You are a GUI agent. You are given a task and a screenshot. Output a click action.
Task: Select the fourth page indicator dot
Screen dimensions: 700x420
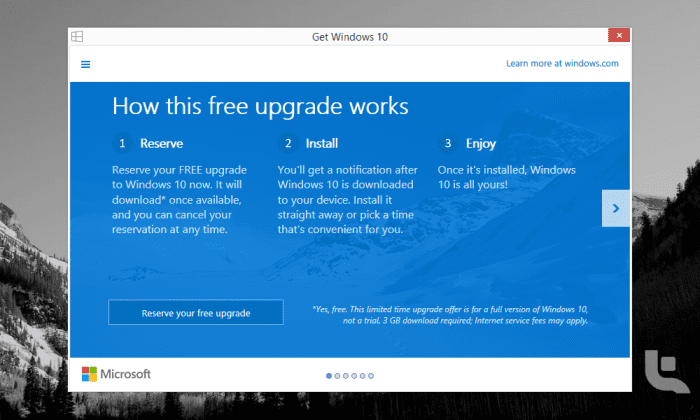[x=354, y=376]
